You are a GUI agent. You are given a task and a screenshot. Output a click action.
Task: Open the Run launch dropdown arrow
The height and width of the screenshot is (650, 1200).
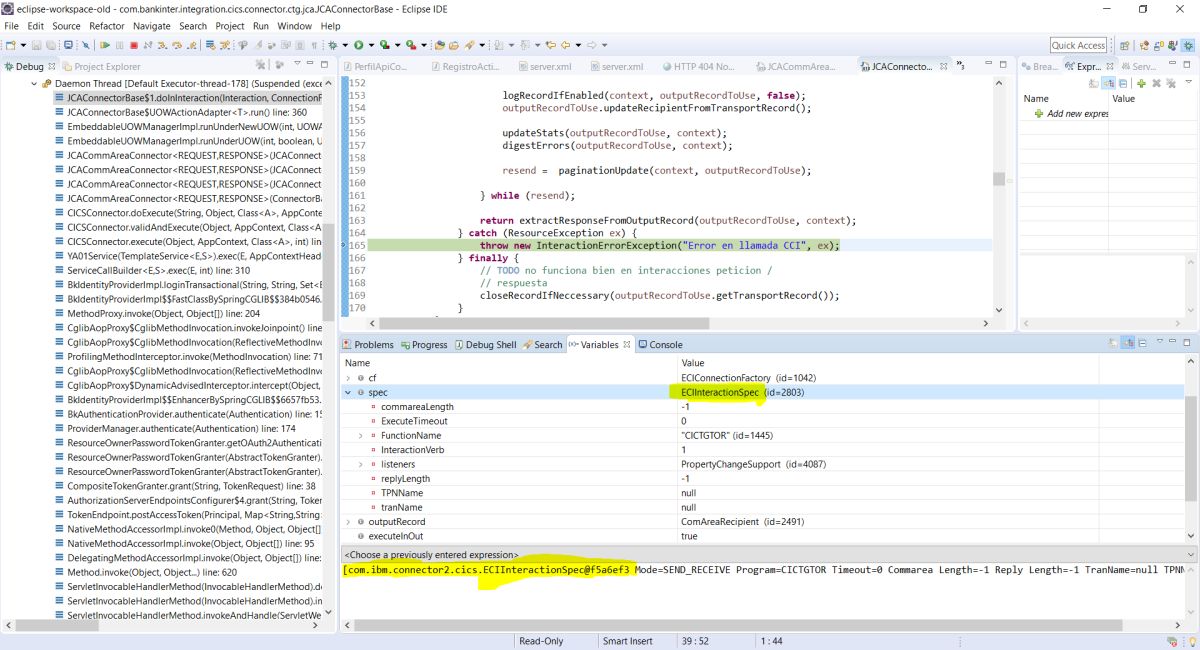pyautogui.click(x=371, y=45)
